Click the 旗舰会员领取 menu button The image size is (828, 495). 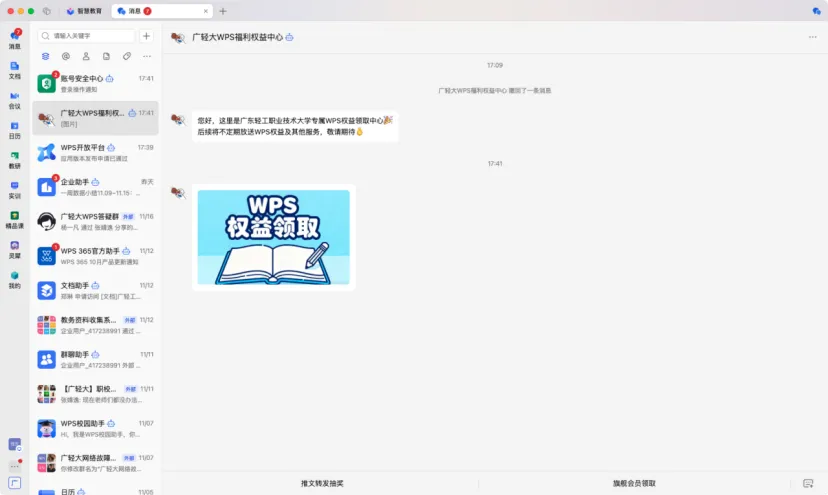pyautogui.click(x=634, y=483)
